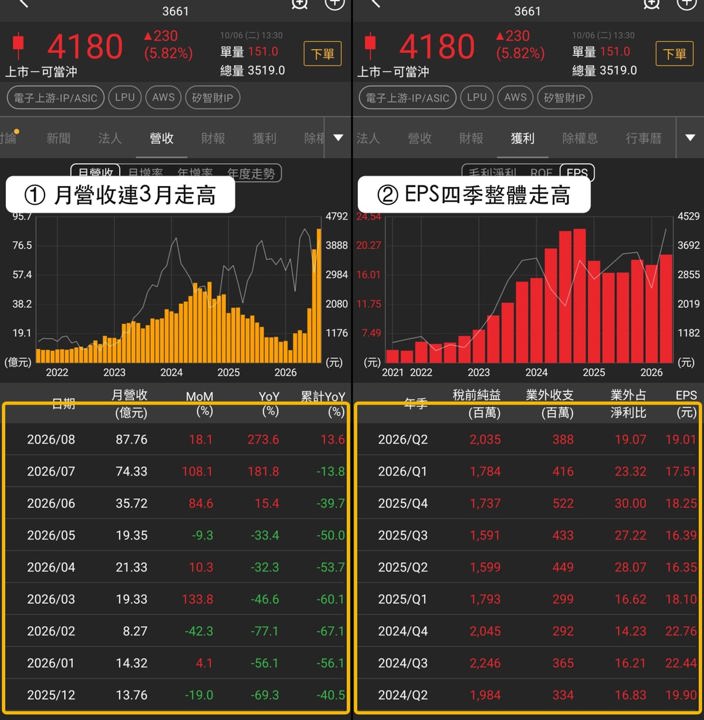Screen dimensions: 704x720
Task: Select the 2026/04 revenue row
Action: (176, 567)
